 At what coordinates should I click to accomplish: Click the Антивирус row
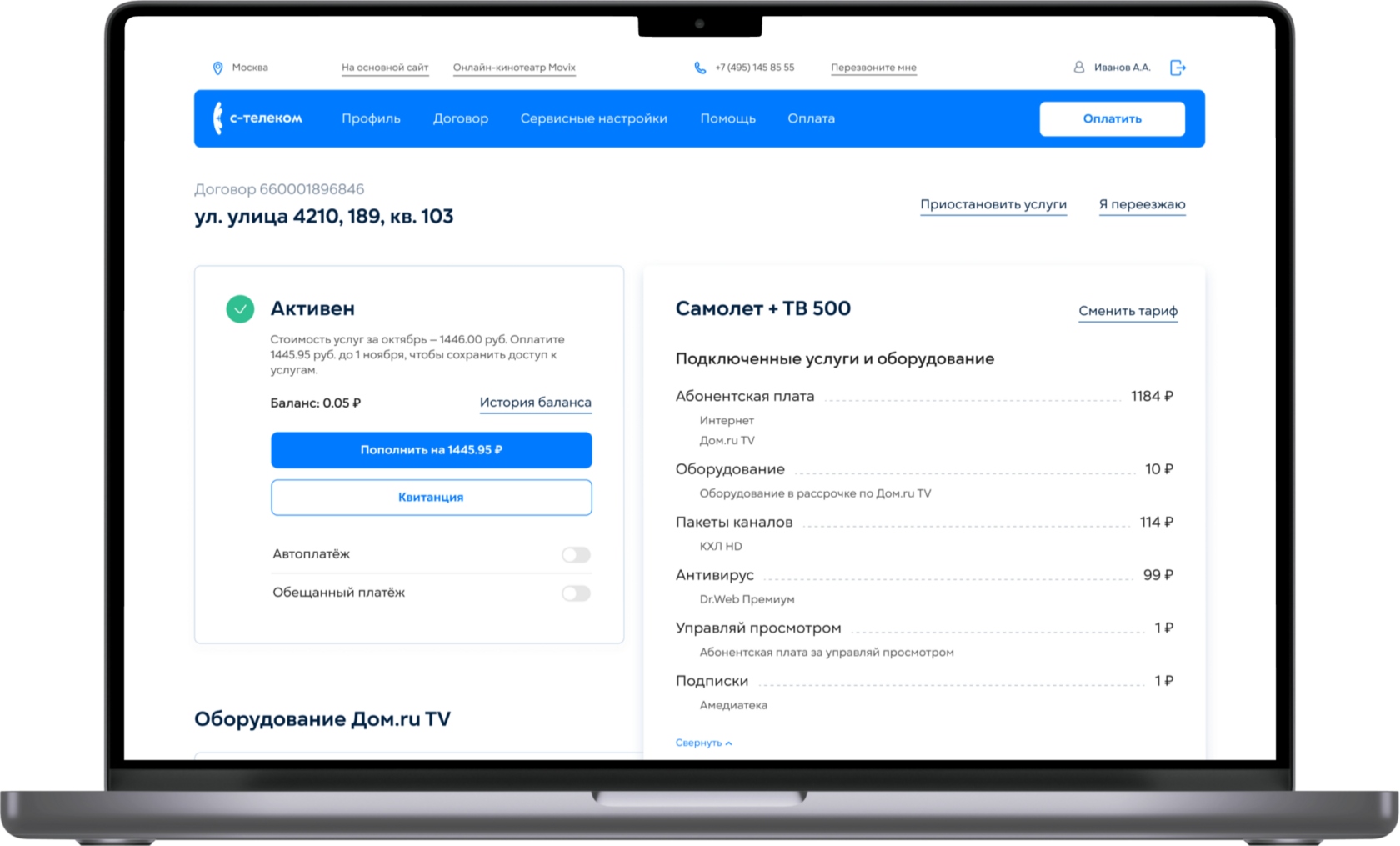[924, 575]
